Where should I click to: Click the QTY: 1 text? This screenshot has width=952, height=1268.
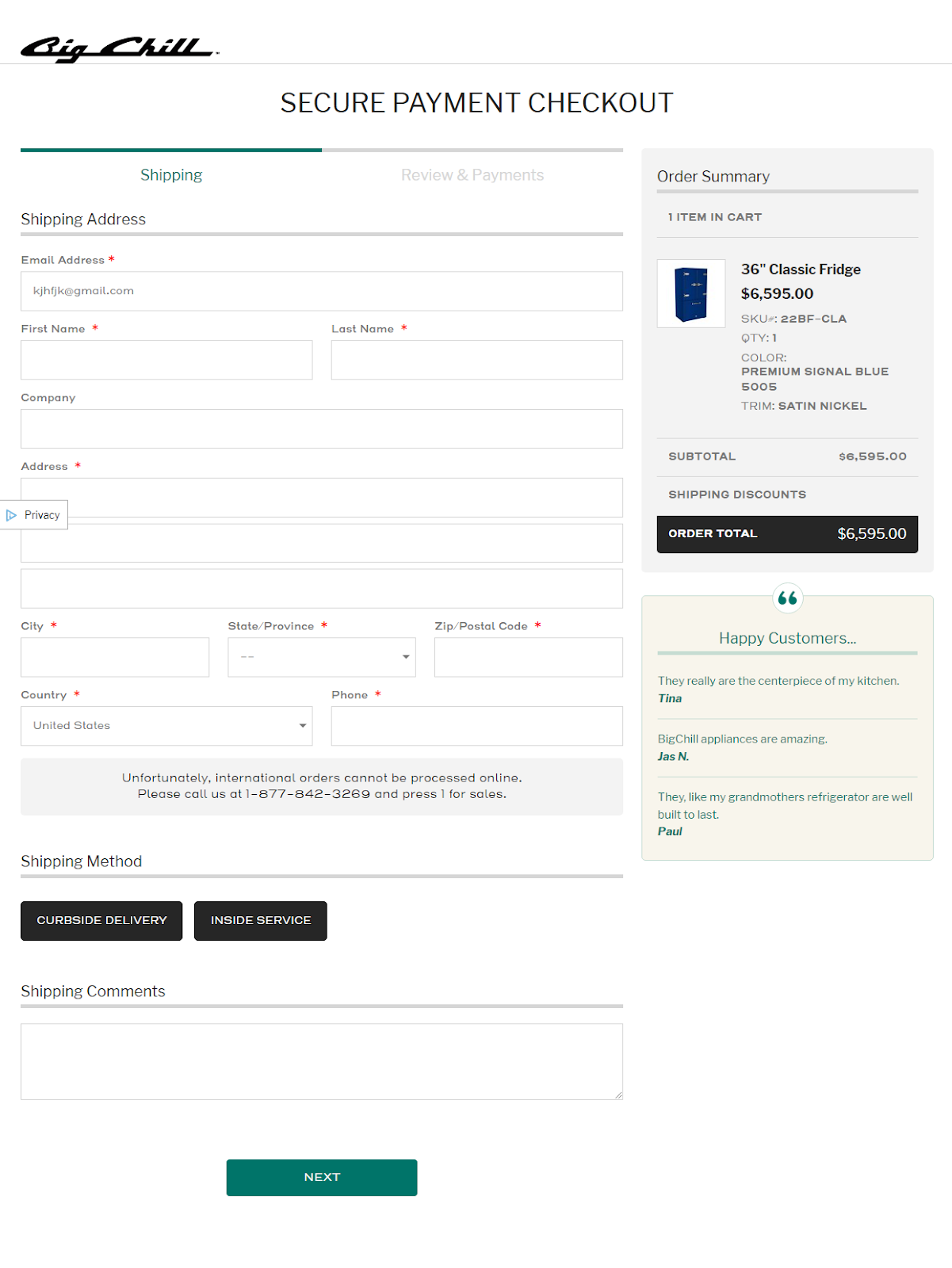coord(759,338)
